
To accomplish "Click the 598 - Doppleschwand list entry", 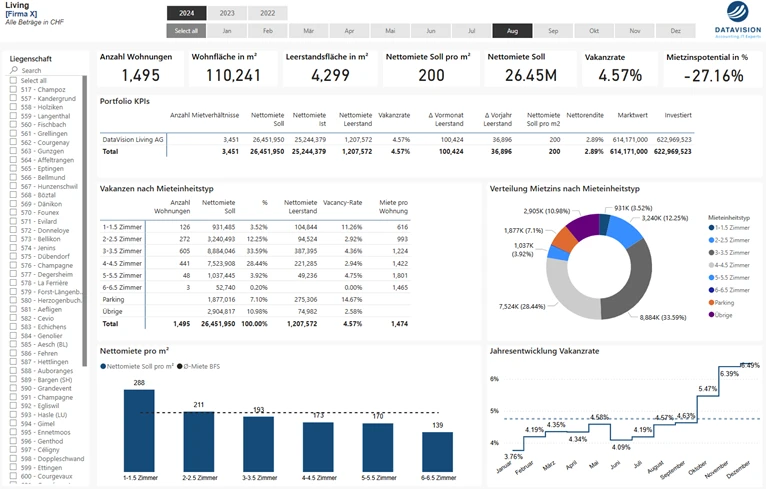I will 52,458.
